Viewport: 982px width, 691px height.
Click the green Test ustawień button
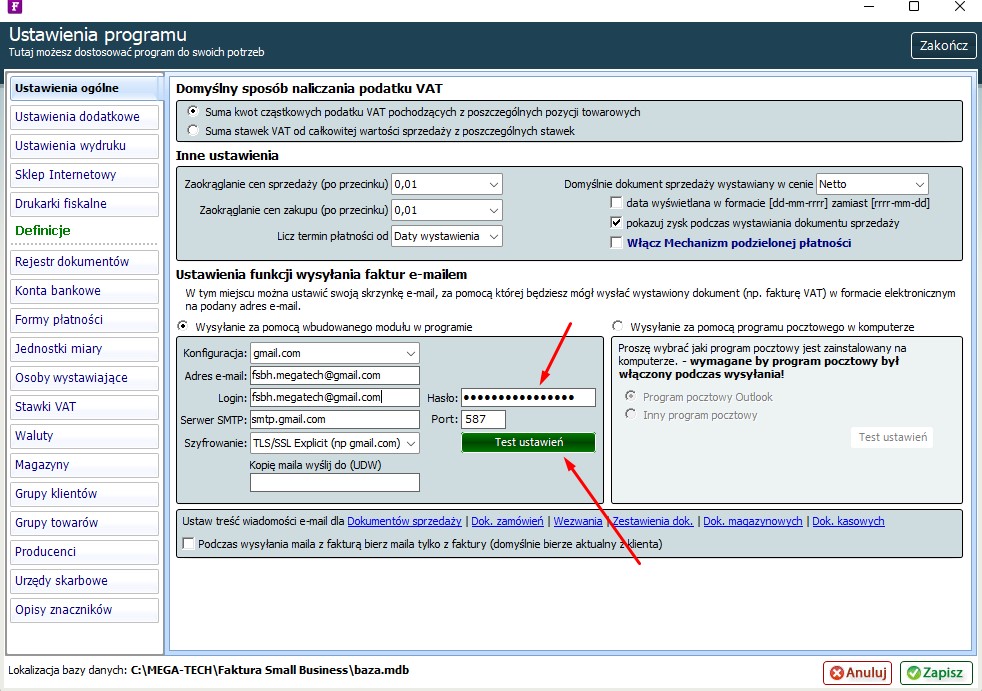[x=528, y=442]
